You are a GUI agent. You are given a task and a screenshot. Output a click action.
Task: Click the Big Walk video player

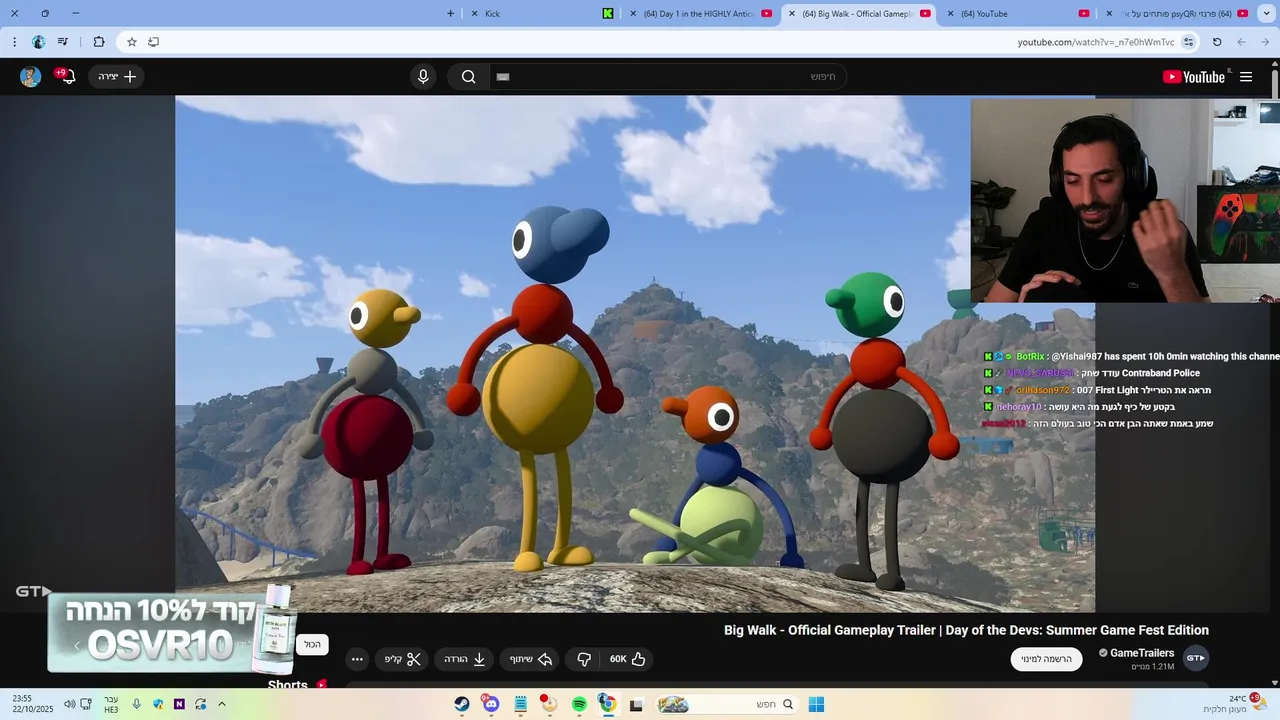(635, 354)
